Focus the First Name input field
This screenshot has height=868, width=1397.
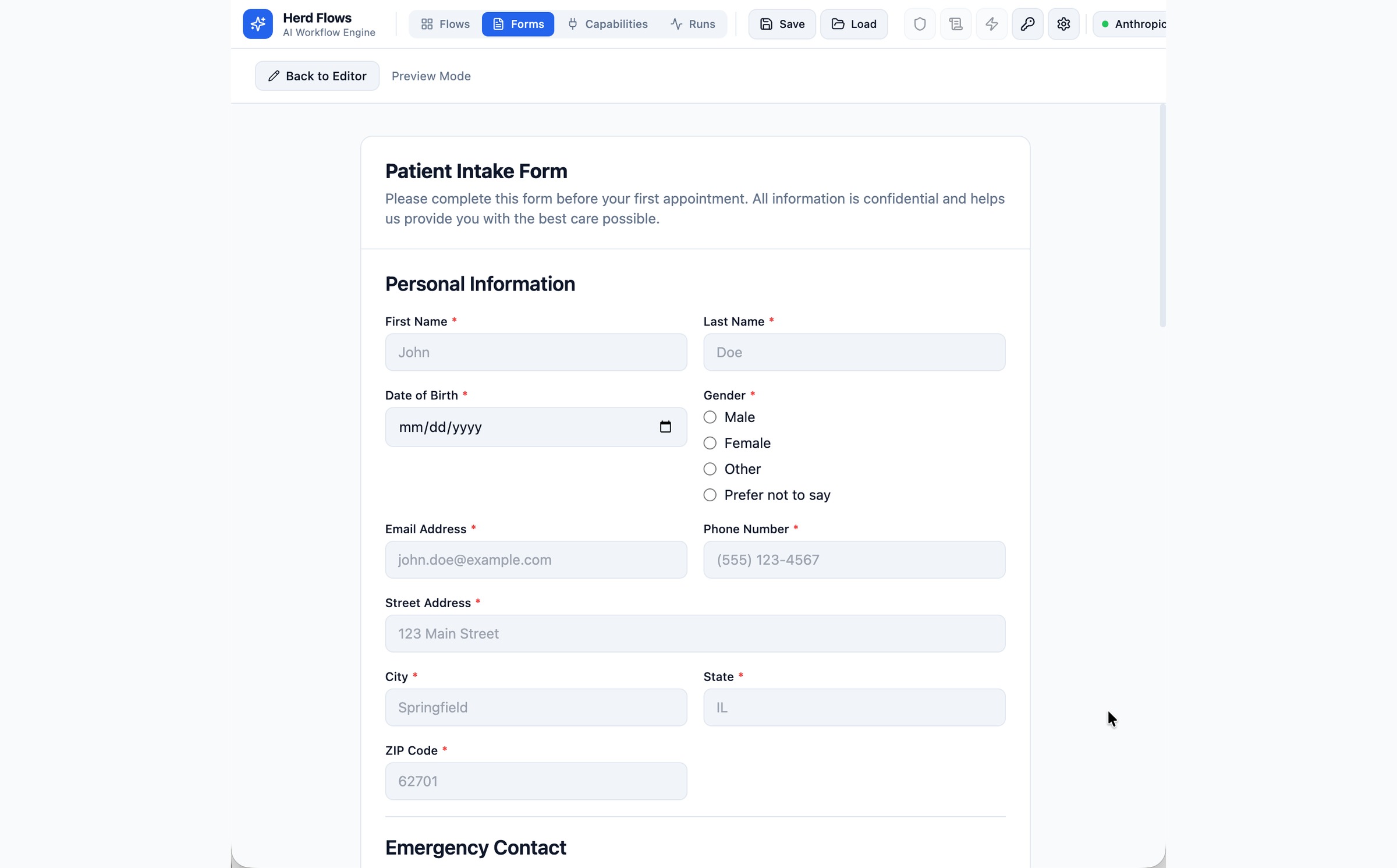click(536, 352)
